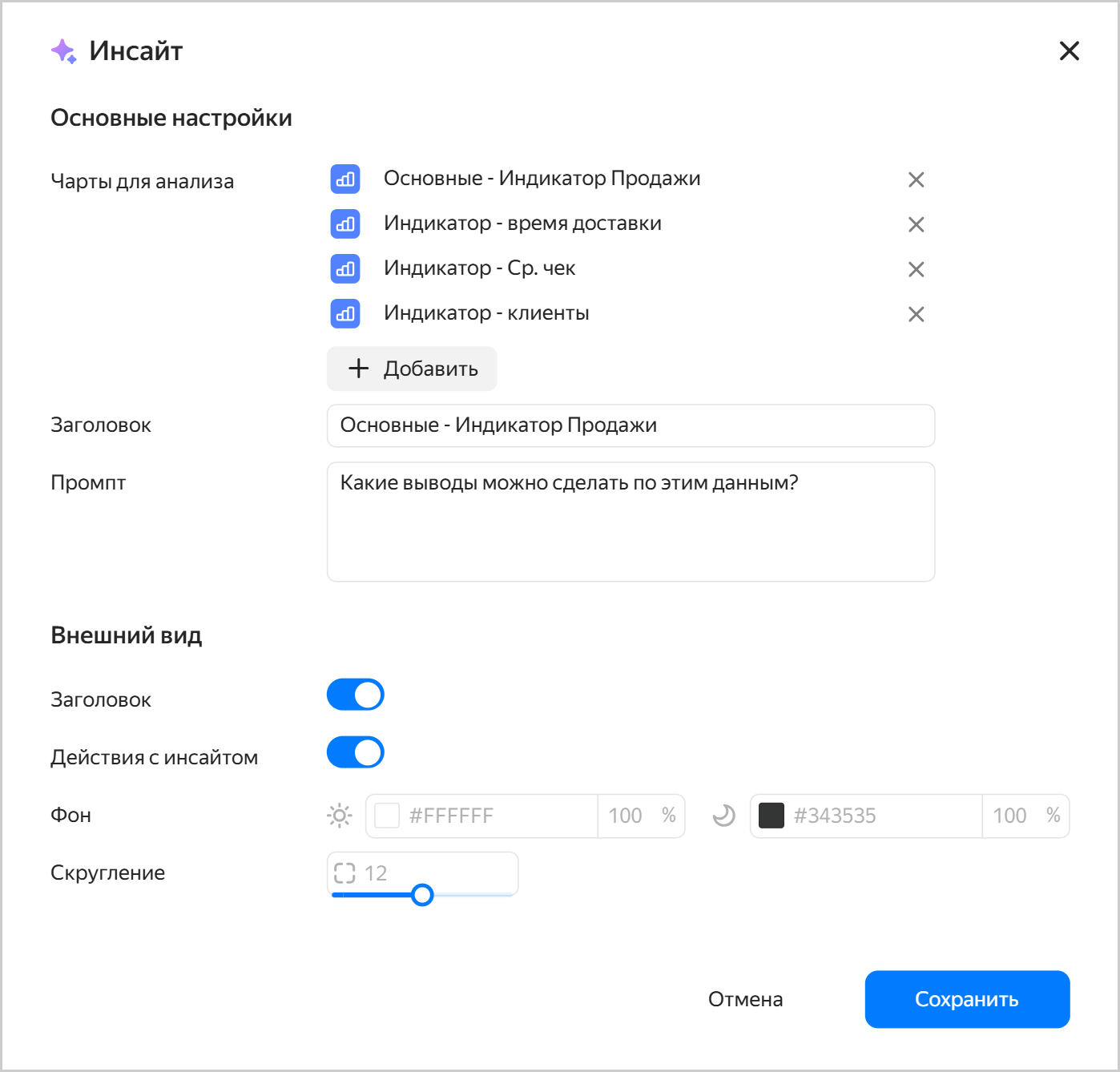1120x1072 pixels.
Task: Remove the 'Индикатор - Ср. чек' chart
Action: [x=916, y=269]
